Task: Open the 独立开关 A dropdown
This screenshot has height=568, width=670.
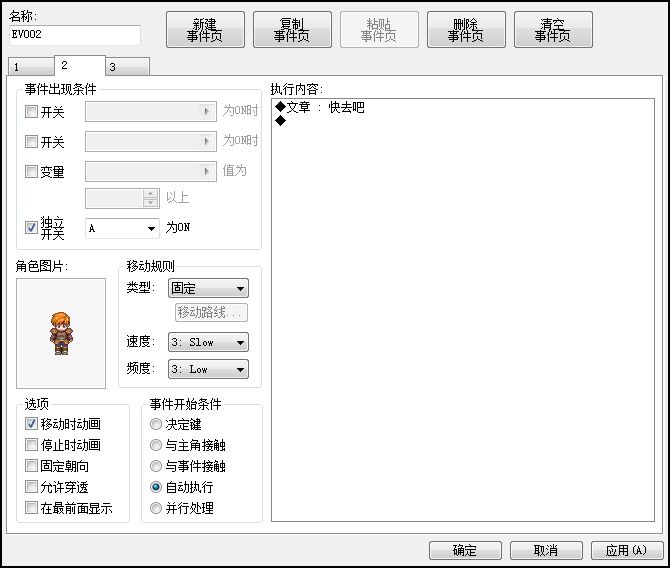Action: coord(122,228)
